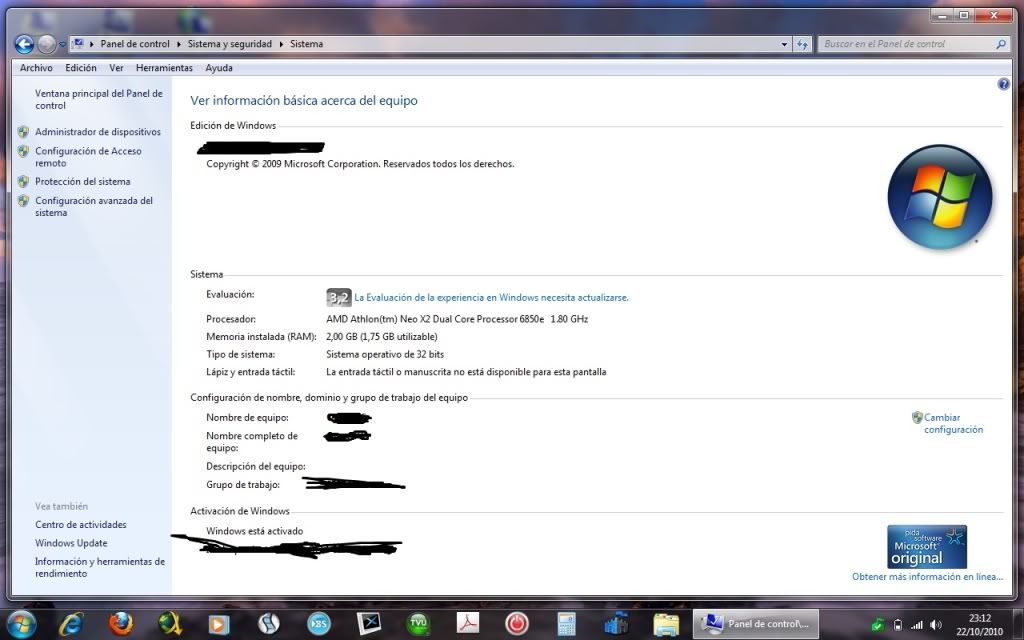Open Windows Explorer folder taskbar icon
This screenshot has height=640, width=1024.
[665, 624]
